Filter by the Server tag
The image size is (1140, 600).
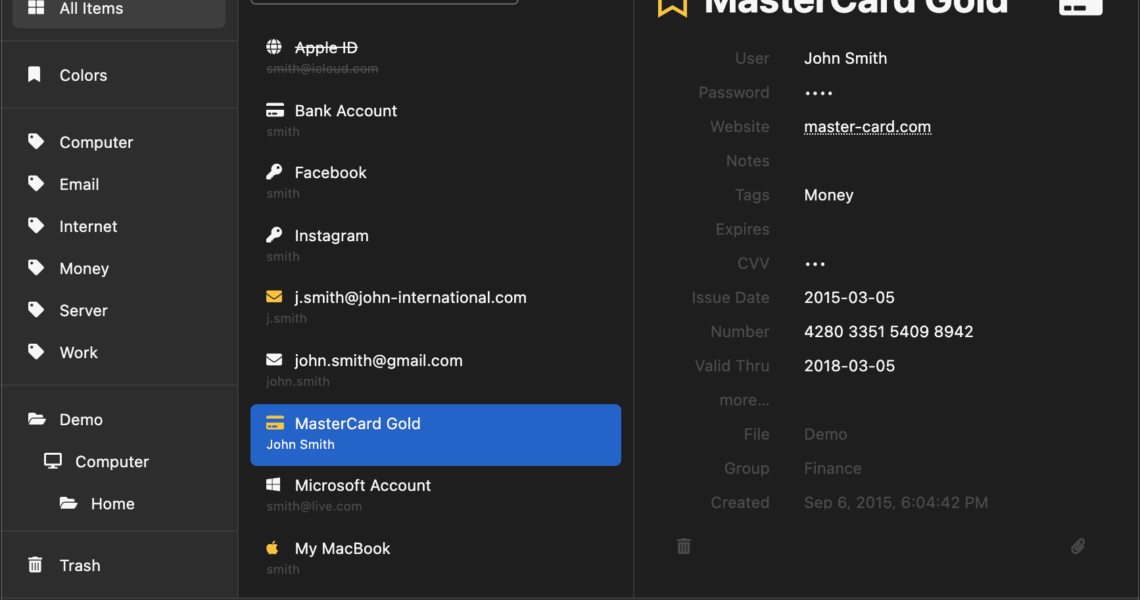click(83, 310)
